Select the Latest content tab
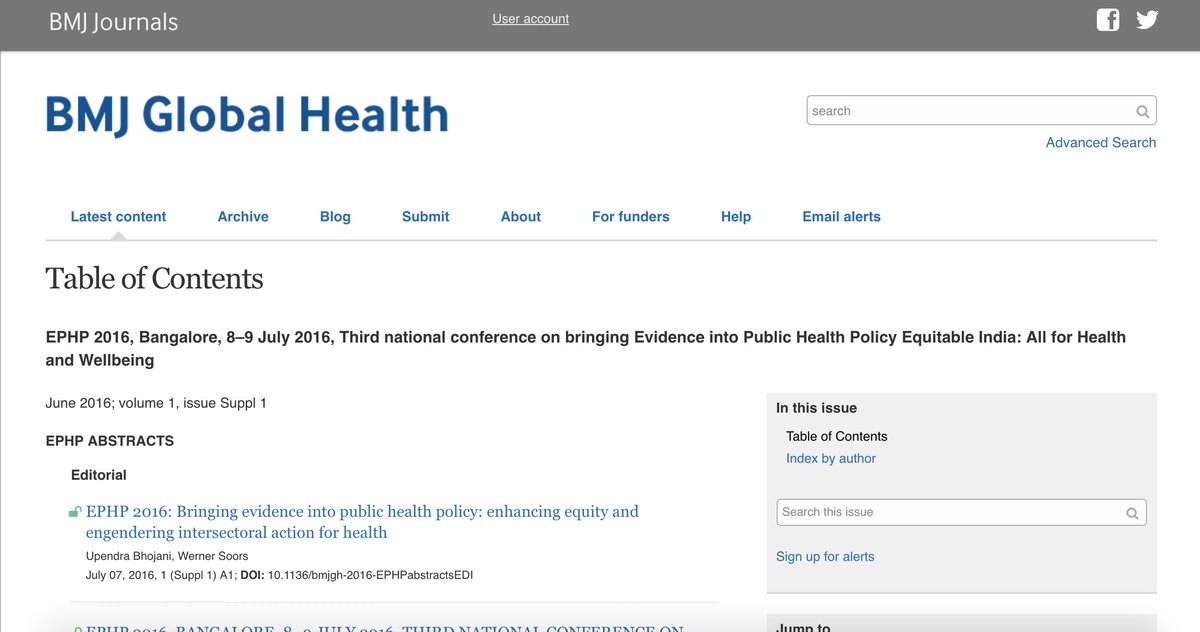The height and width of the screenshot is (632, 1200). (x=118, y=216)
